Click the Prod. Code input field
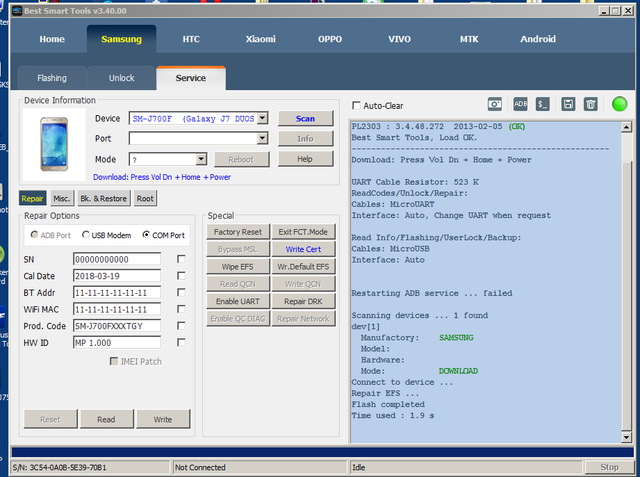This screenshot has width=640, height=477. coord(117,326)
